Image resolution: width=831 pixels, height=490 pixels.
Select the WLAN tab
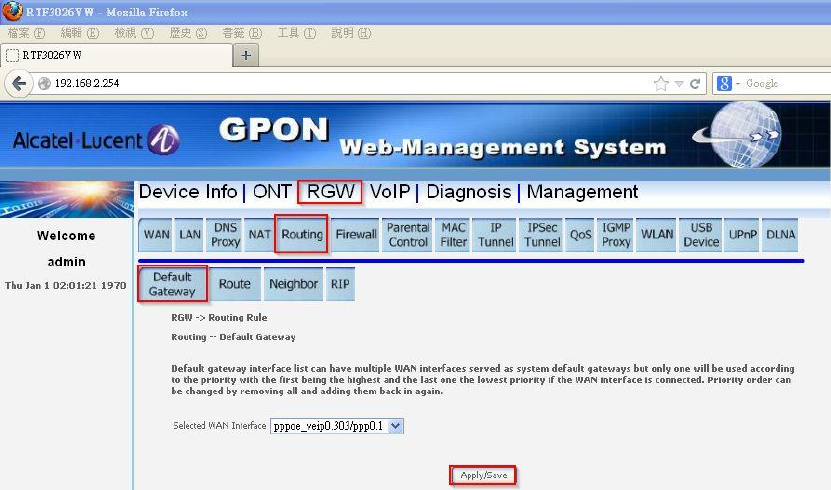coord(657,235)
